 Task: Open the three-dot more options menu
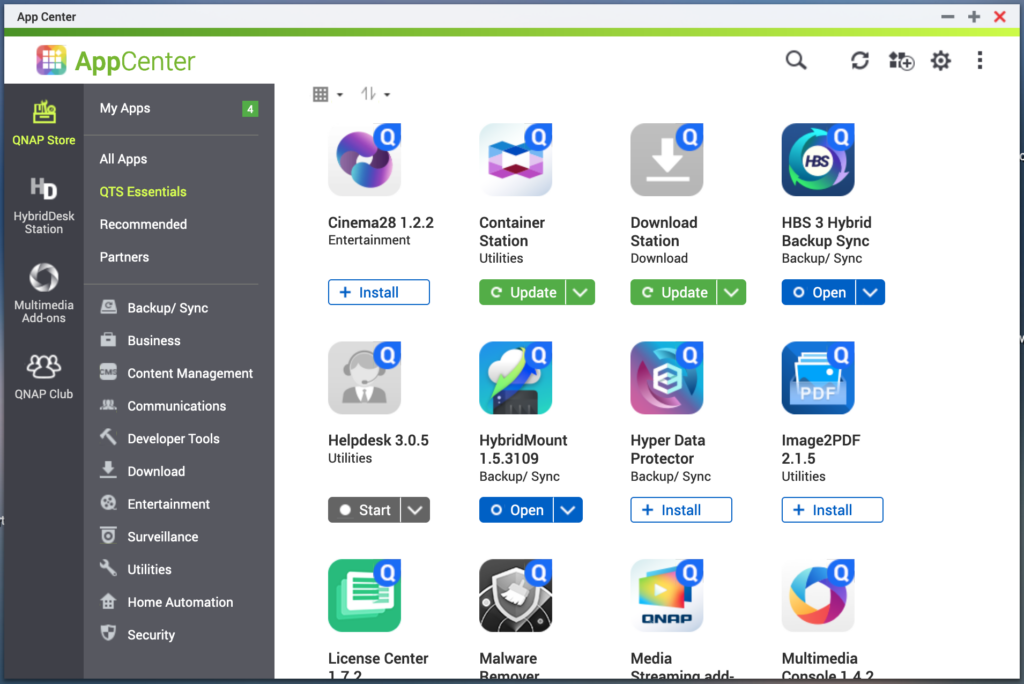tap(979, 61)
